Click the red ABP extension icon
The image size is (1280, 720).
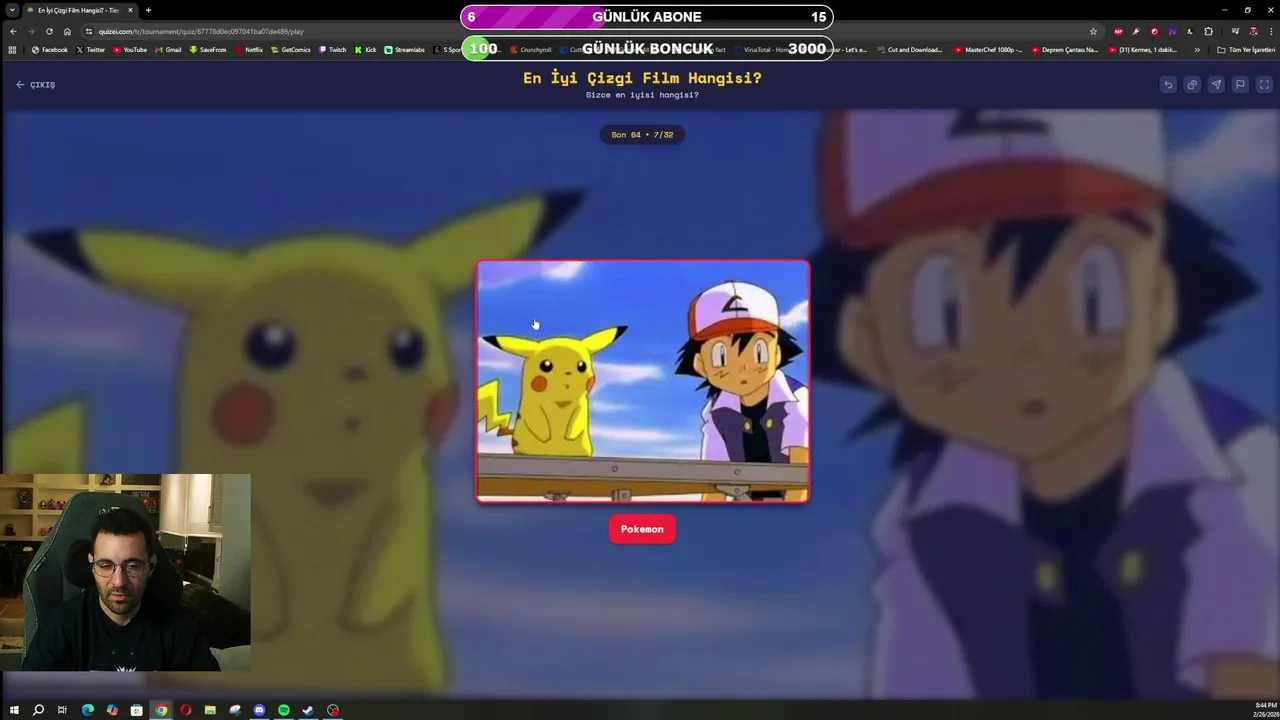[1118, 31]
